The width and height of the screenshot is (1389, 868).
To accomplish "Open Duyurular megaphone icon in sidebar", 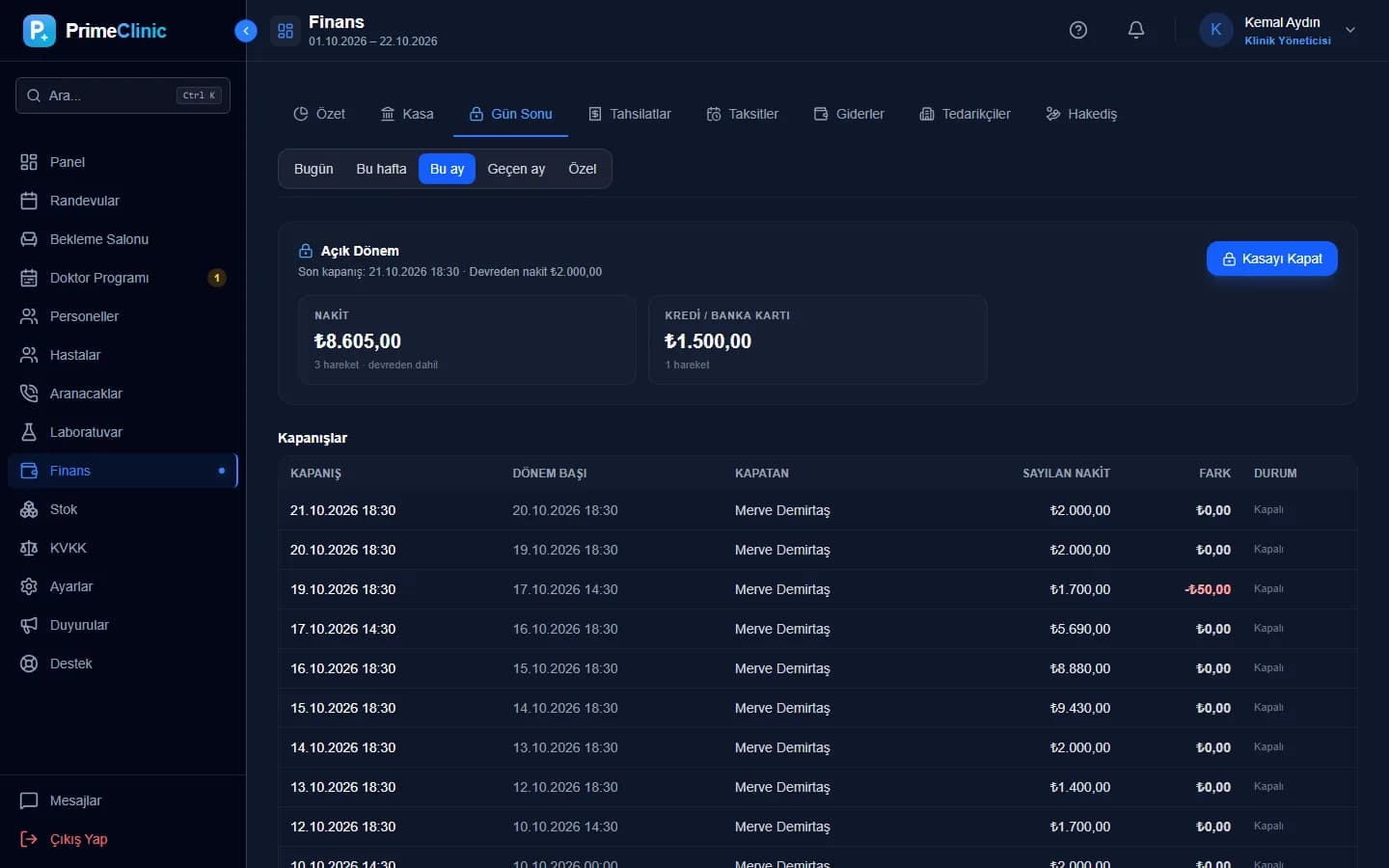I will point(29,625).
